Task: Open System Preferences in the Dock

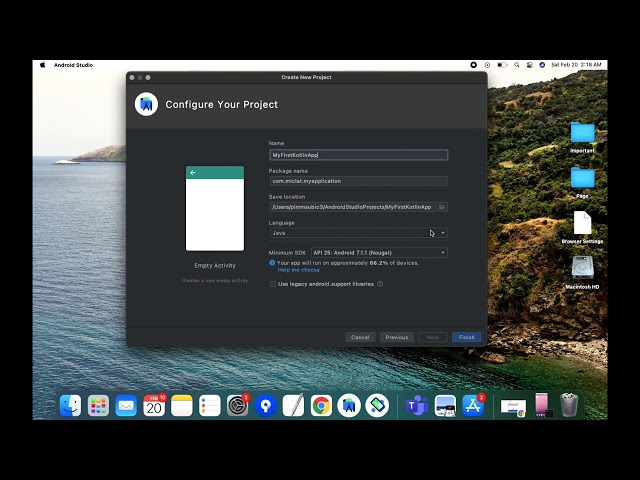Action: pos(238,405)
